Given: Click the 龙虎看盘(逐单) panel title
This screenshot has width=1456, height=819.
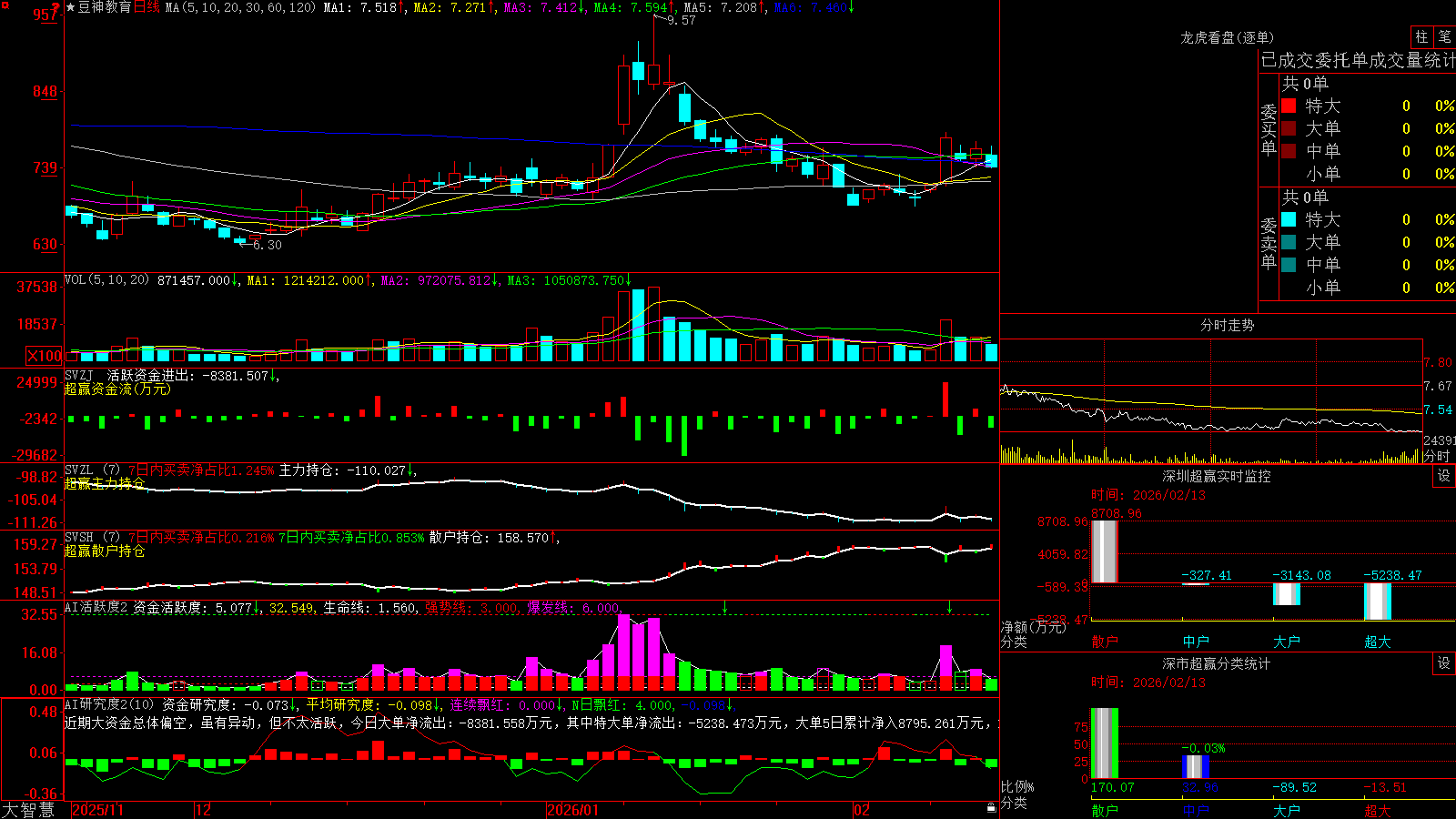Looking at the screenshot, I should (x=1227, y=37).
